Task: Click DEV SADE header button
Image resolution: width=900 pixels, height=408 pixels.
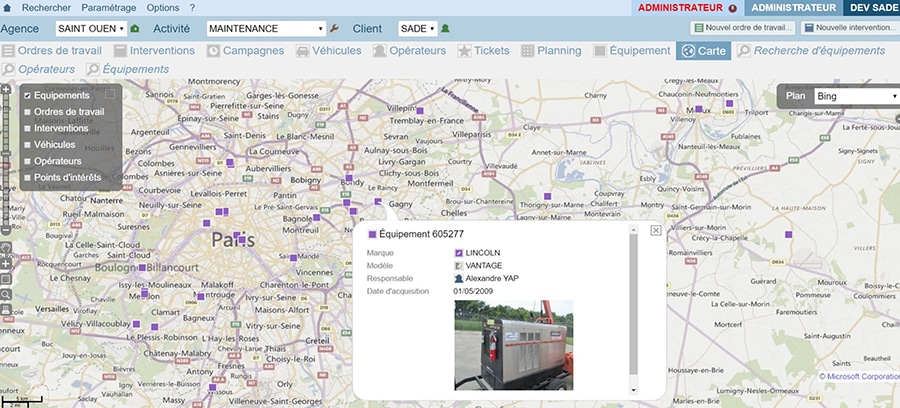Action: coord(871,8)
